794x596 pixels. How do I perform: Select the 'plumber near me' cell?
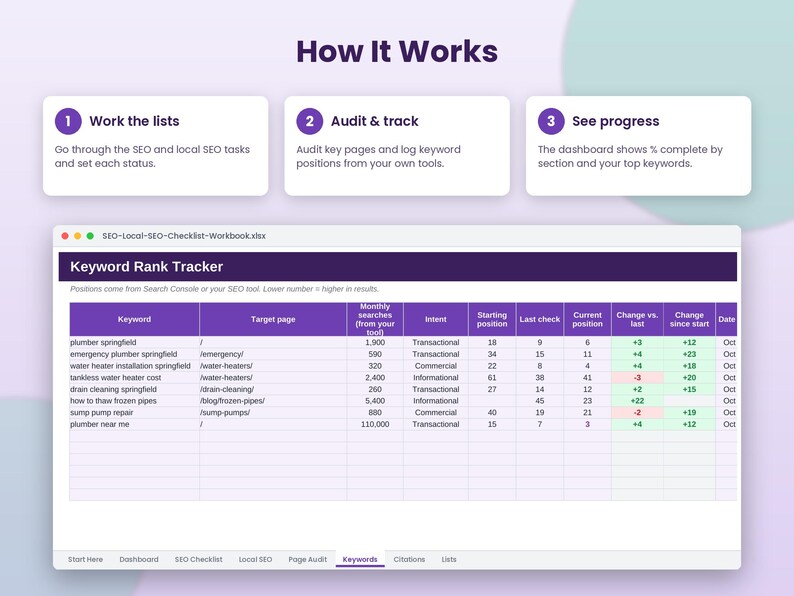[134, 424]
